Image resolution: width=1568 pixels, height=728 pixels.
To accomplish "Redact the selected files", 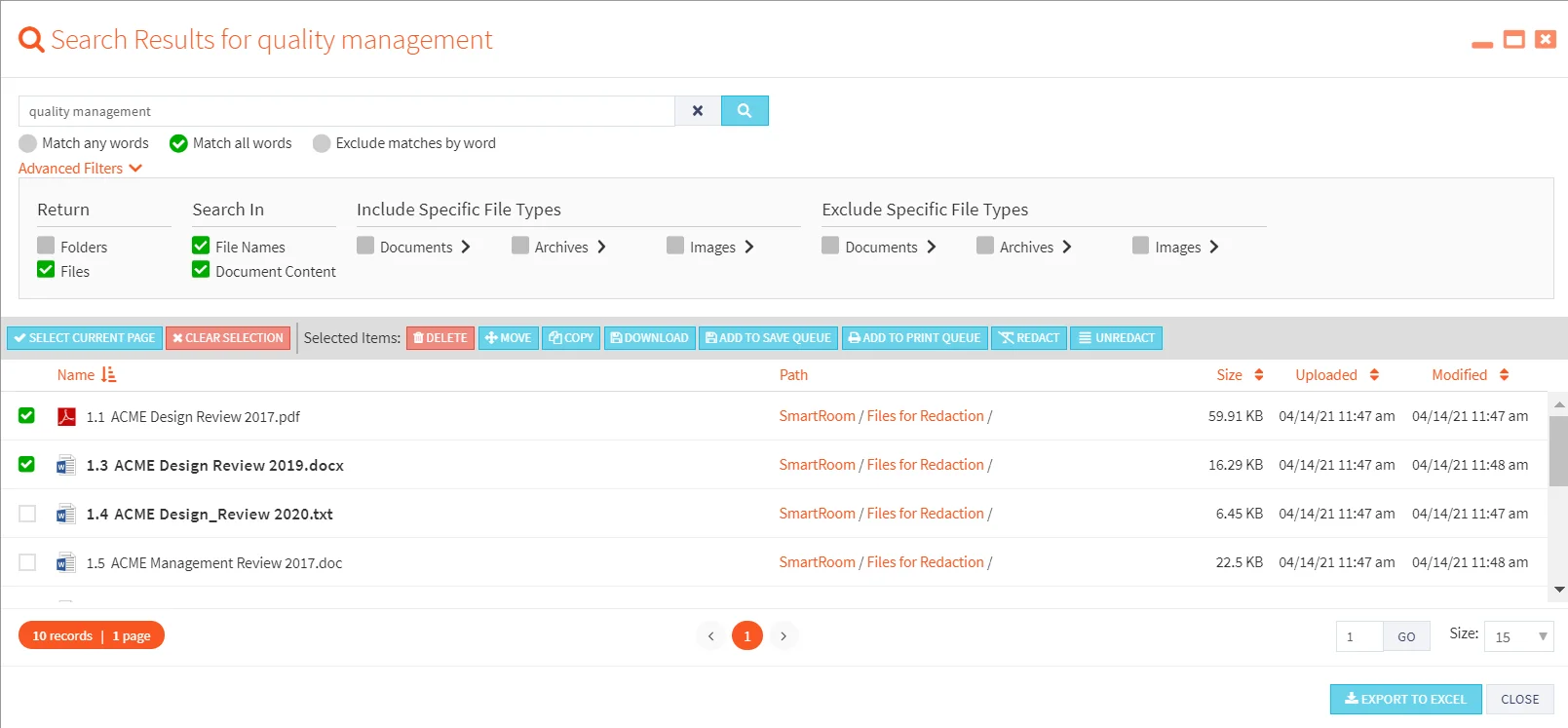I will coord(1029,338).
